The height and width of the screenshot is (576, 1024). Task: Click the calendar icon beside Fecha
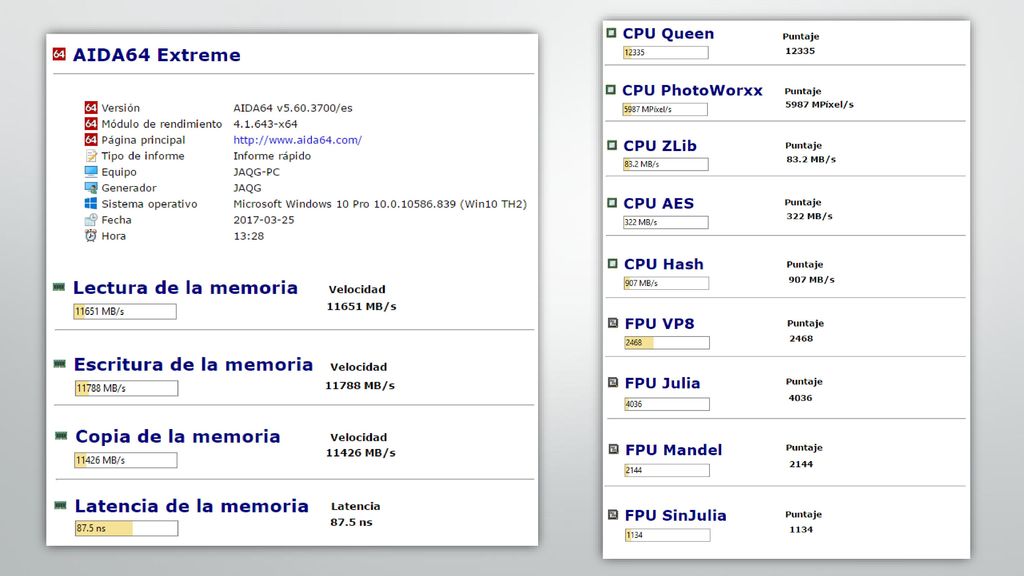coord(91,219)
